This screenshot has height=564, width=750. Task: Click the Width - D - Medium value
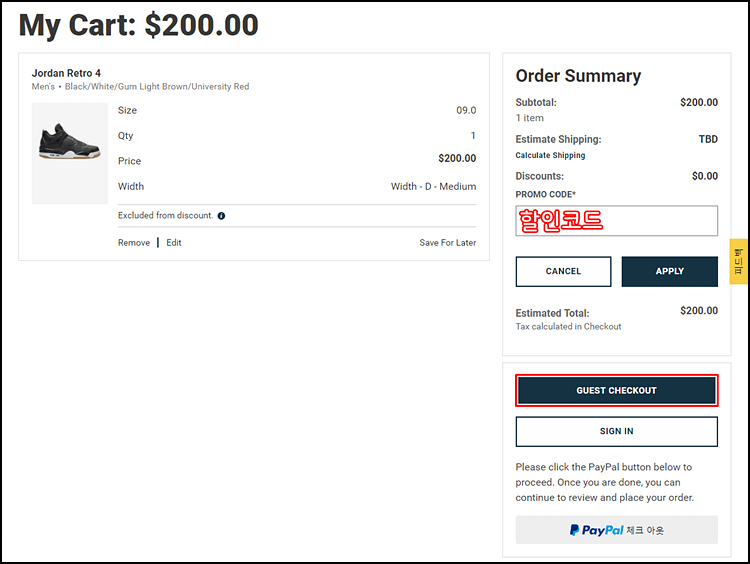point(433,186)
